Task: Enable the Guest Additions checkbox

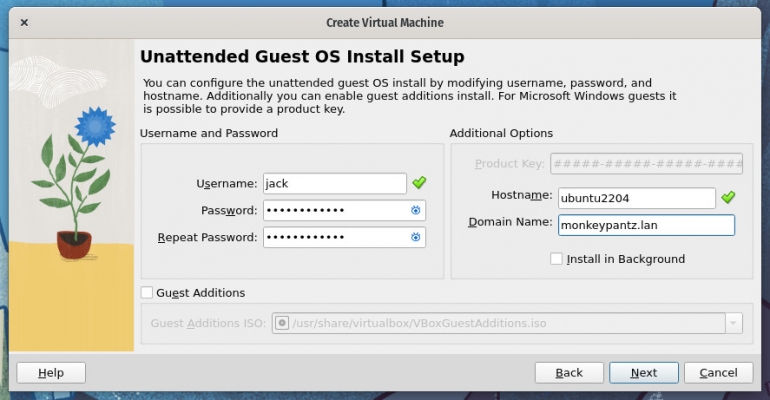Action: pyautogui.click(x=147, y=293)
